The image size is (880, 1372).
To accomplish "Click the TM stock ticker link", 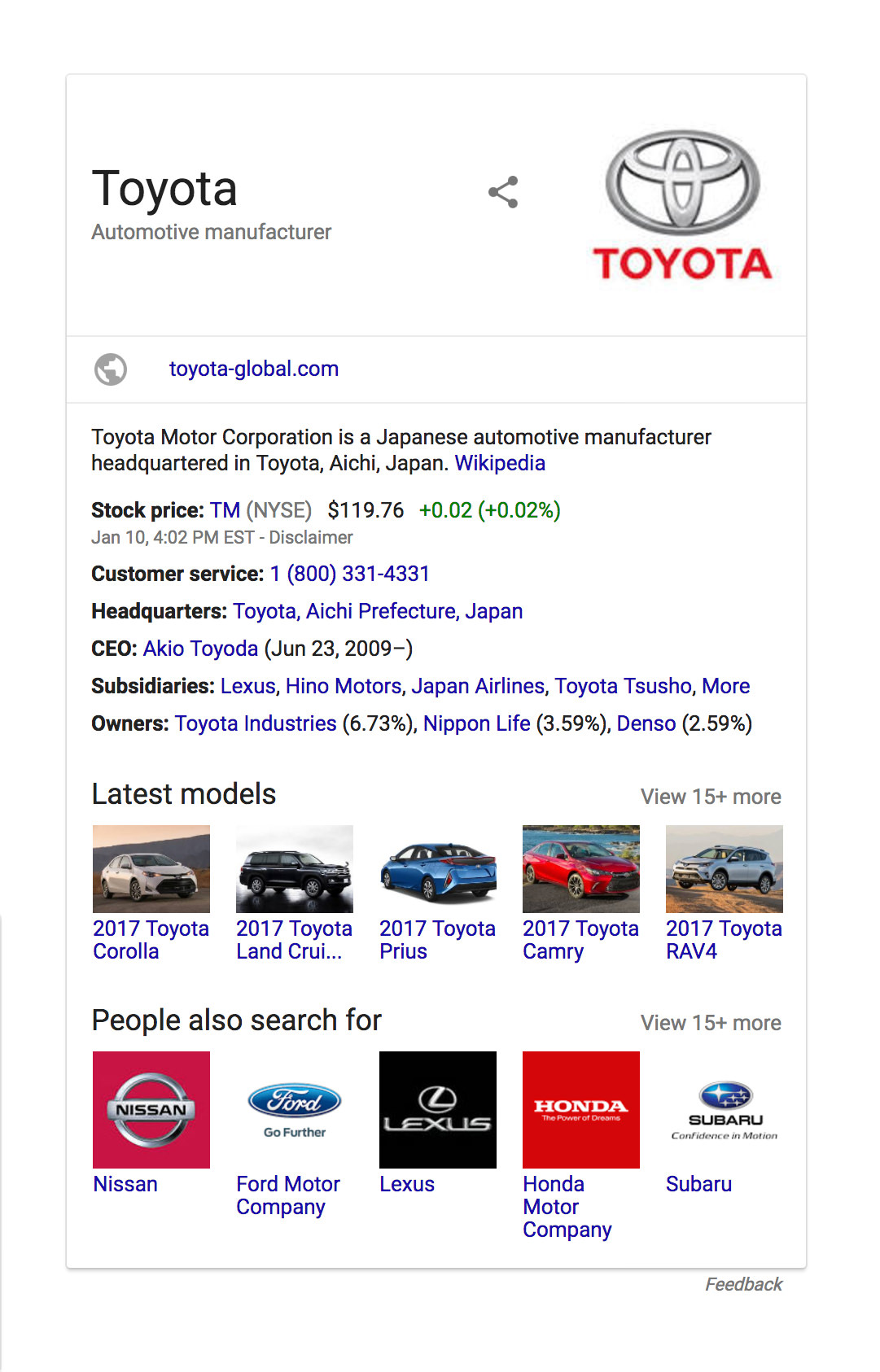I will [x=225, y=510].
